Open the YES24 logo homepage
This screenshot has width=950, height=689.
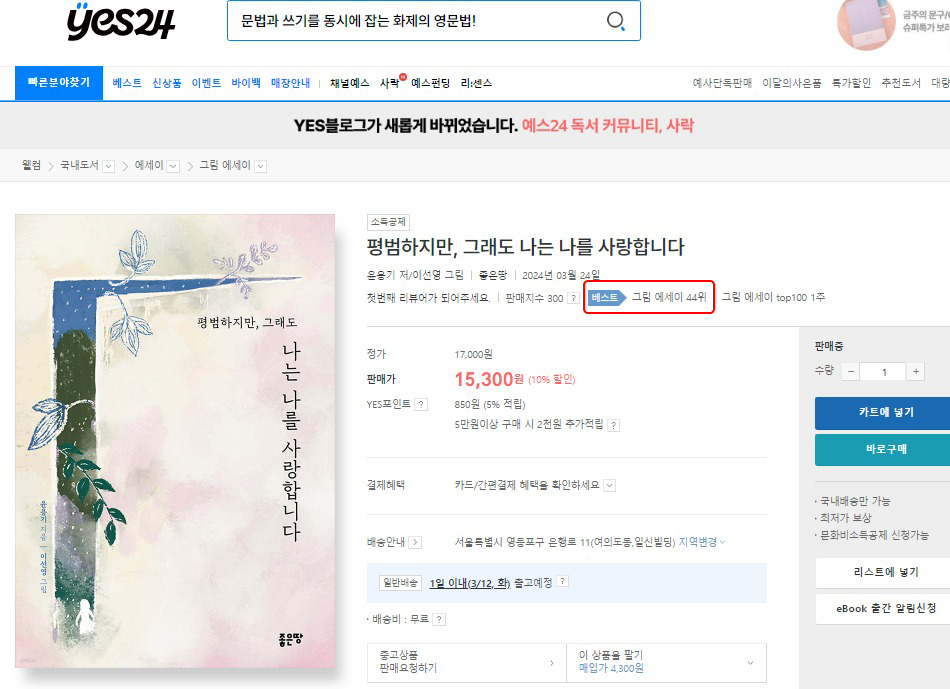[121, 22]
